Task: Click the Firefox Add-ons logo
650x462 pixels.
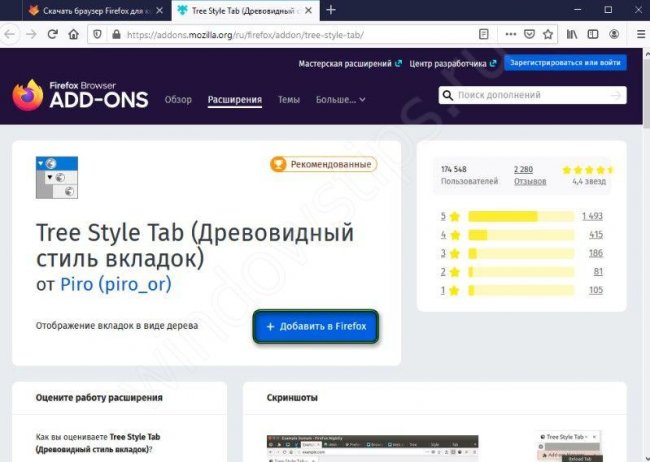Action: click(80, 95)
